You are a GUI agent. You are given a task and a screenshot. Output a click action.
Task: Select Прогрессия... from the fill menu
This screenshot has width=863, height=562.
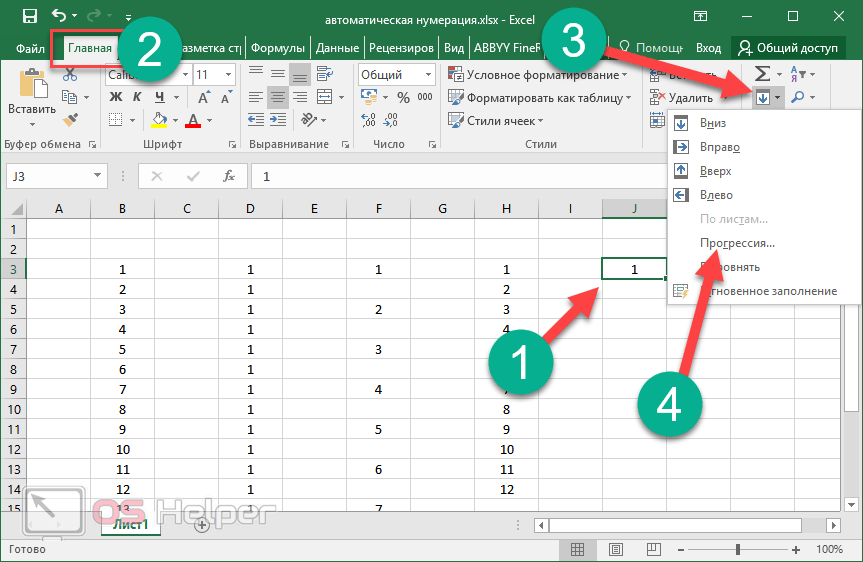(x=737, y=243)
